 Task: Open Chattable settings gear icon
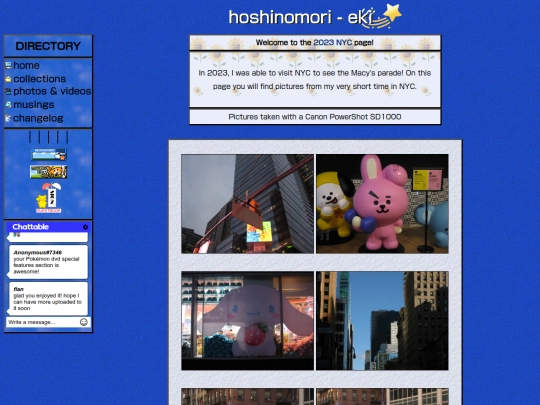coord(85,227)
